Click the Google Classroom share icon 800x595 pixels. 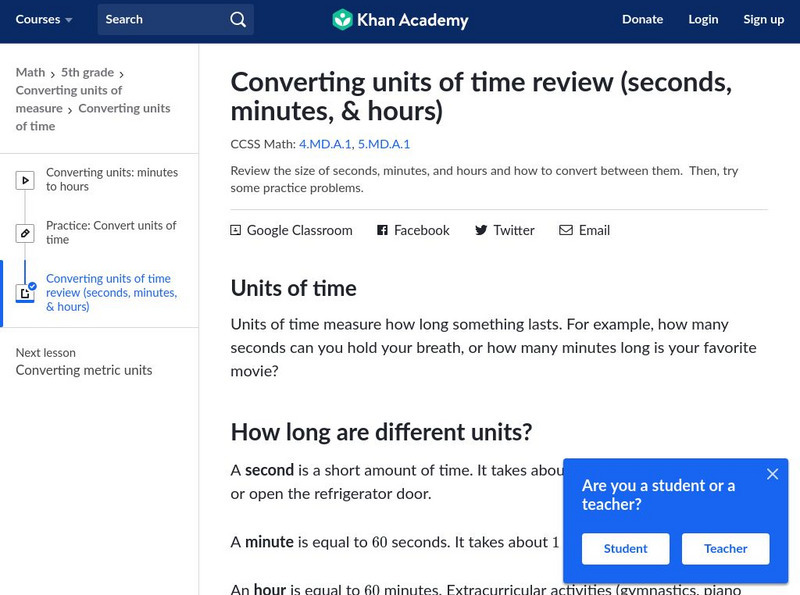[235, 230]
